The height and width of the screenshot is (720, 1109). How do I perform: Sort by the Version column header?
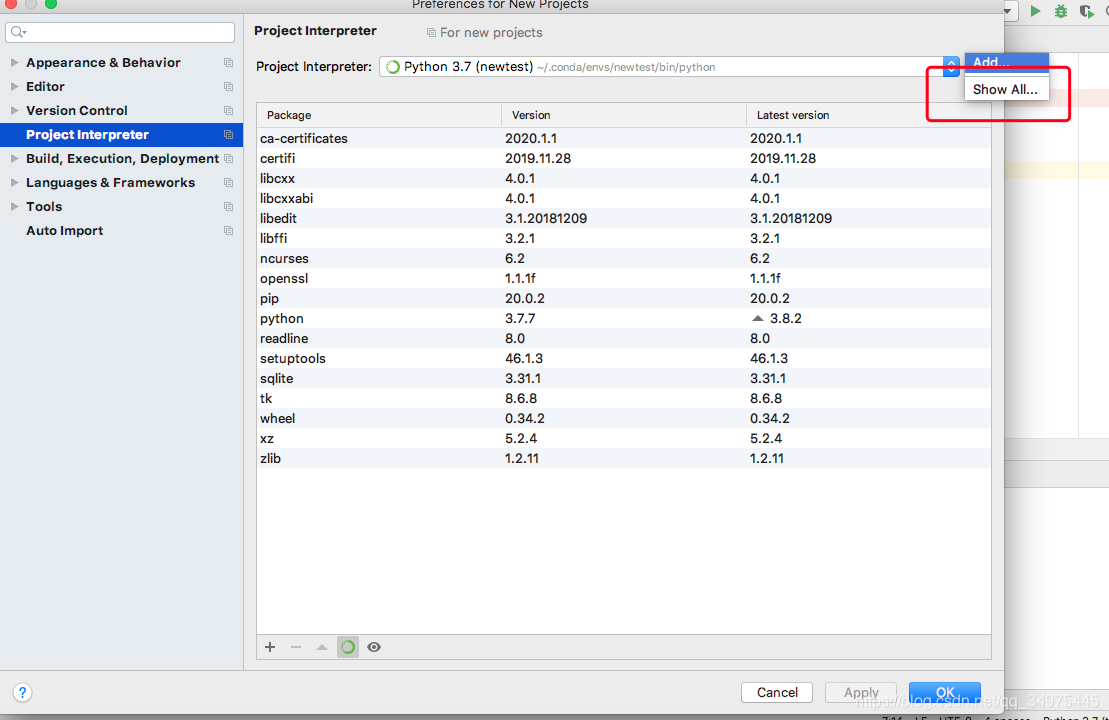click(624, 115)
